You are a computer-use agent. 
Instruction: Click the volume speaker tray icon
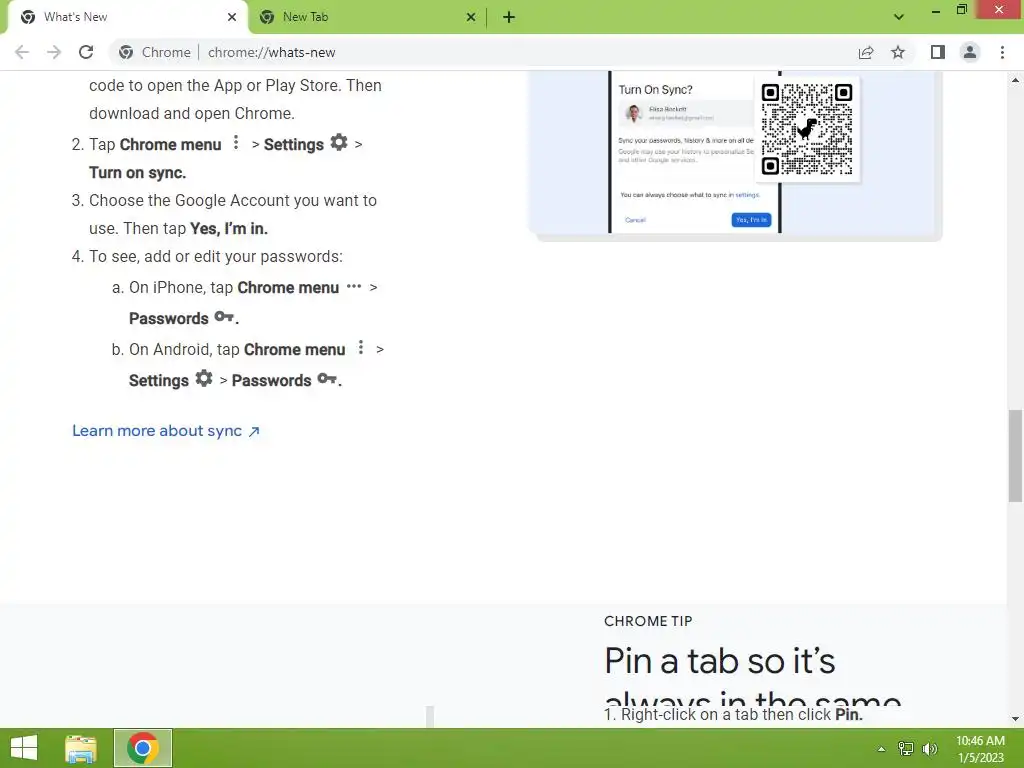[929, 749]
